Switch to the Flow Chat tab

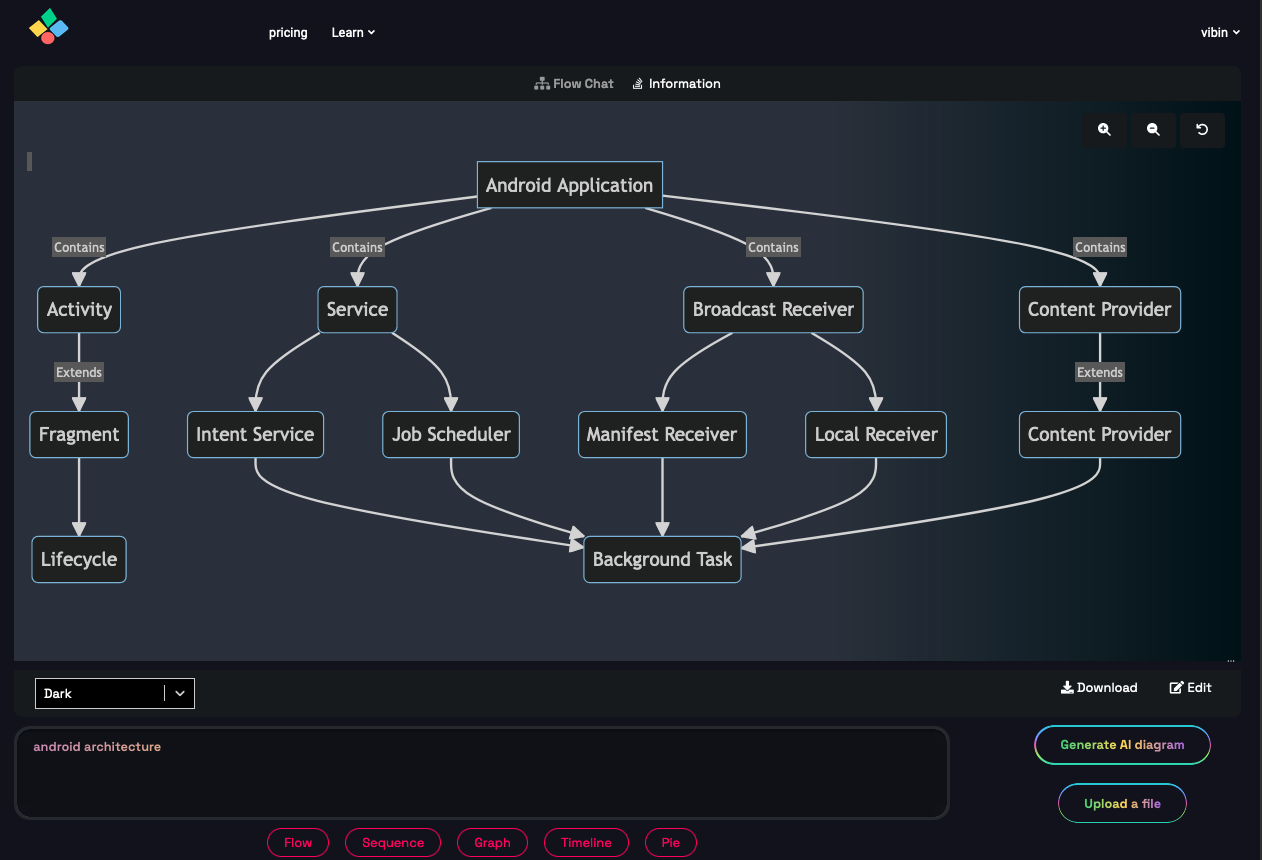574,83
